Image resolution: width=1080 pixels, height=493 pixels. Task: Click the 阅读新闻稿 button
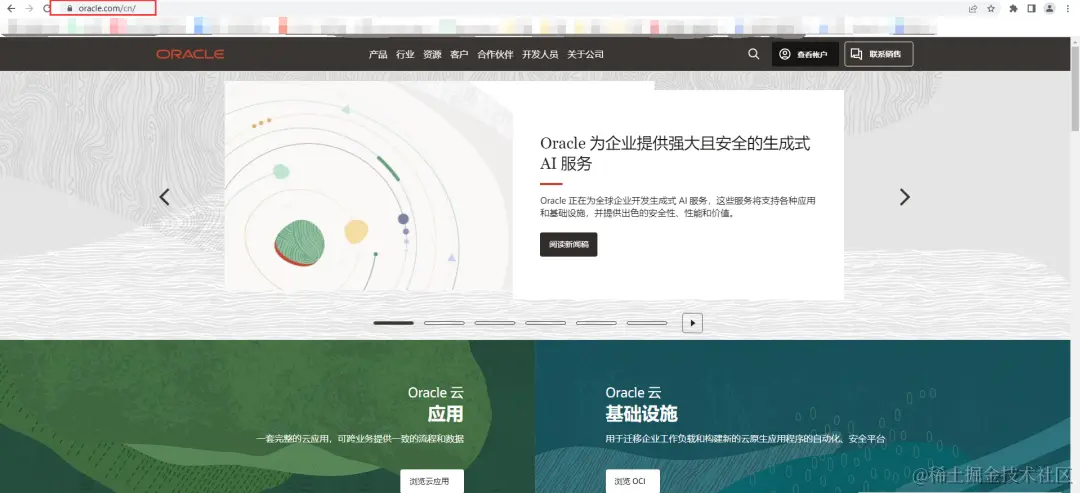568,244
